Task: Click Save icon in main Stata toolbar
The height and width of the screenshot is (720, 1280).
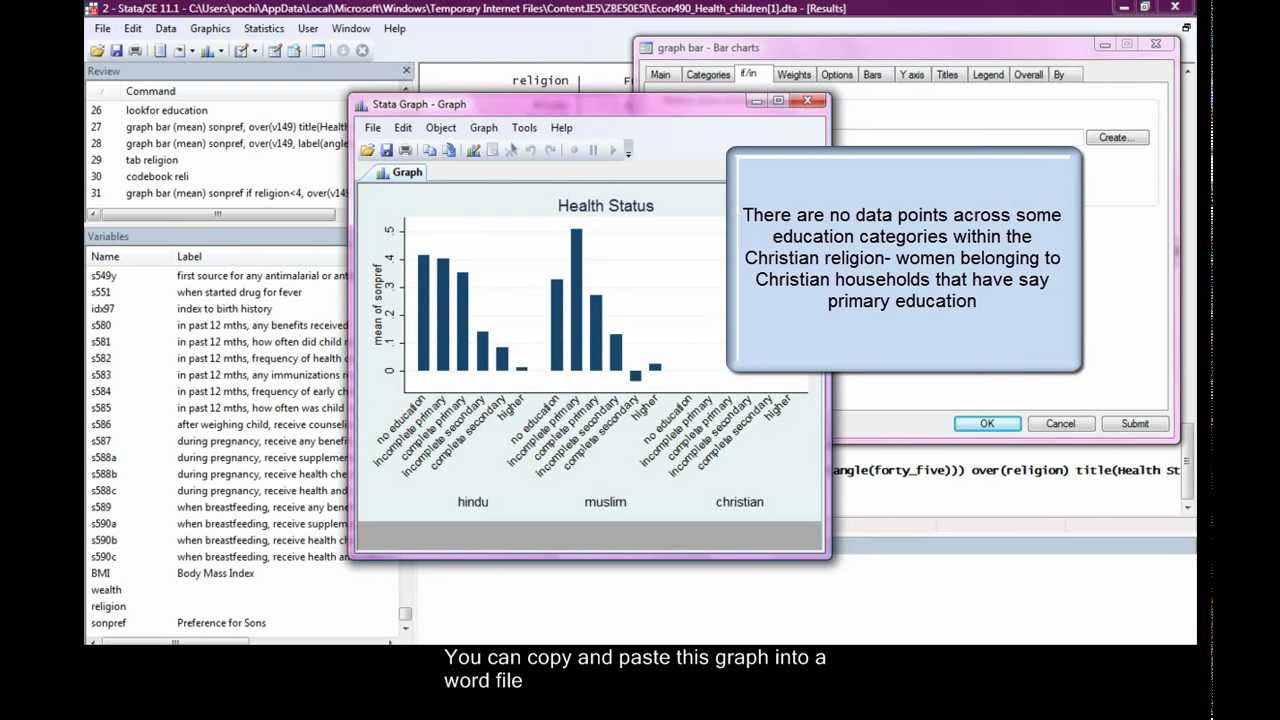Action: [116, 50]
